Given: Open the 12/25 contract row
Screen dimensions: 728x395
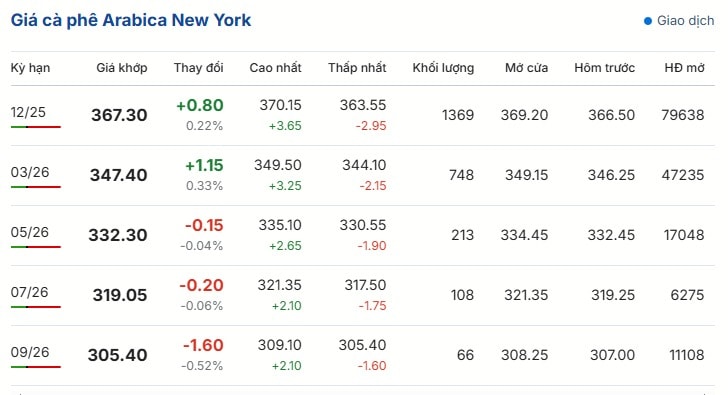Looking at the screenshot, I should [363, 115].
